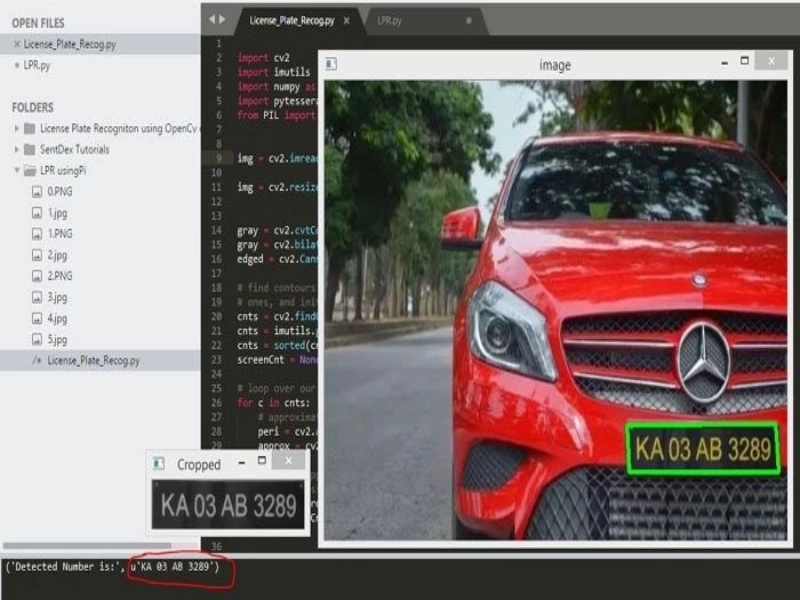Click the 3.jpg file icon

click(37, 297)
